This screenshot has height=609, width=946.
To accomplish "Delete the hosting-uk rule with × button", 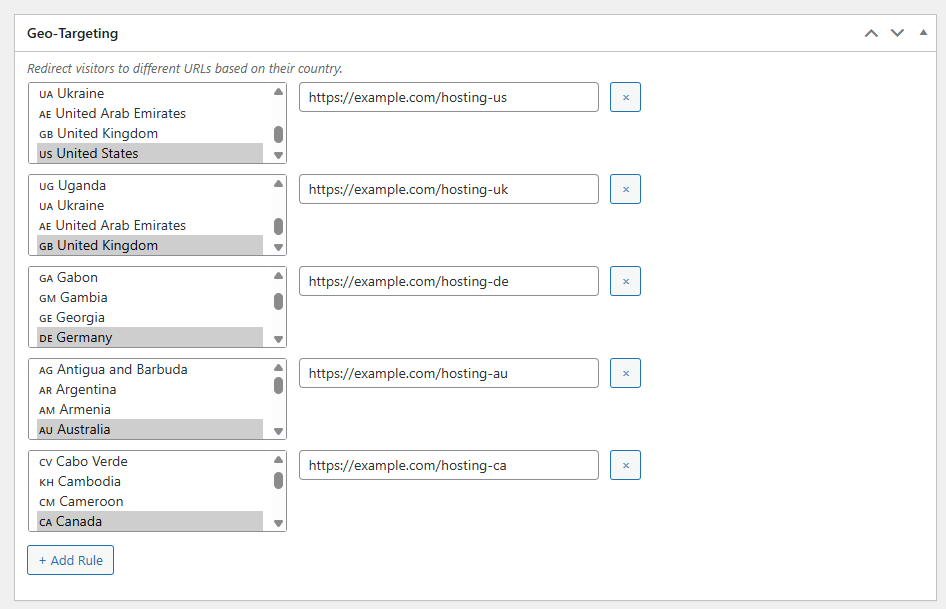I will click(x=625, y=189).
